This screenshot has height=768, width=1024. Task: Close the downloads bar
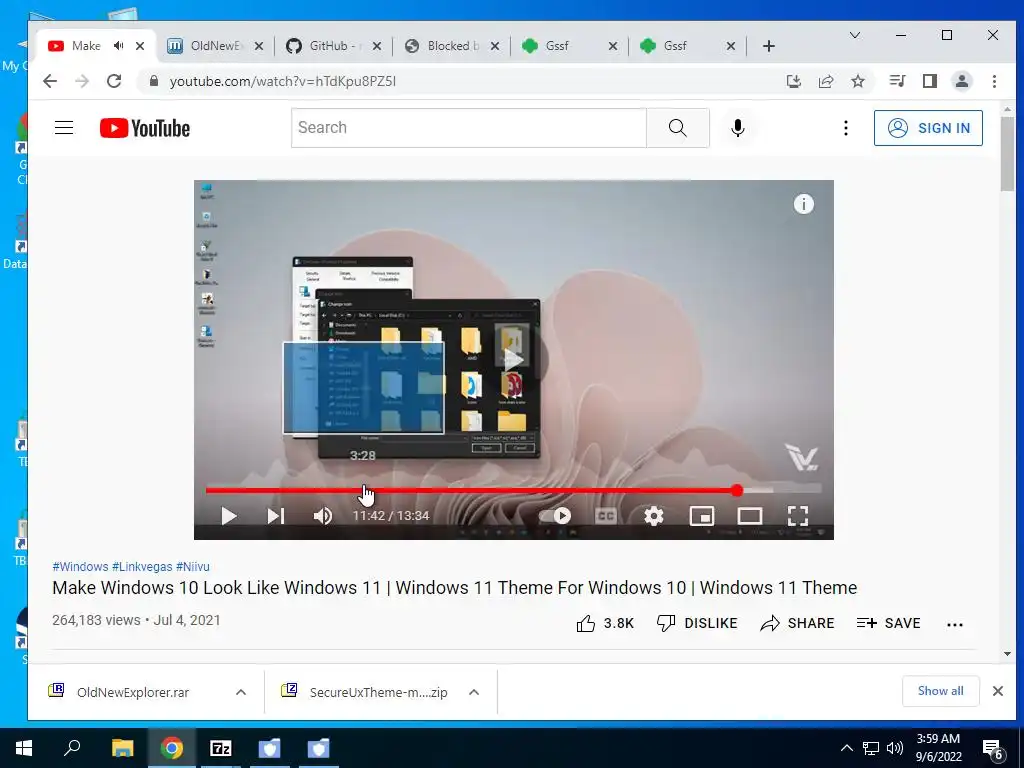point(997,691)
